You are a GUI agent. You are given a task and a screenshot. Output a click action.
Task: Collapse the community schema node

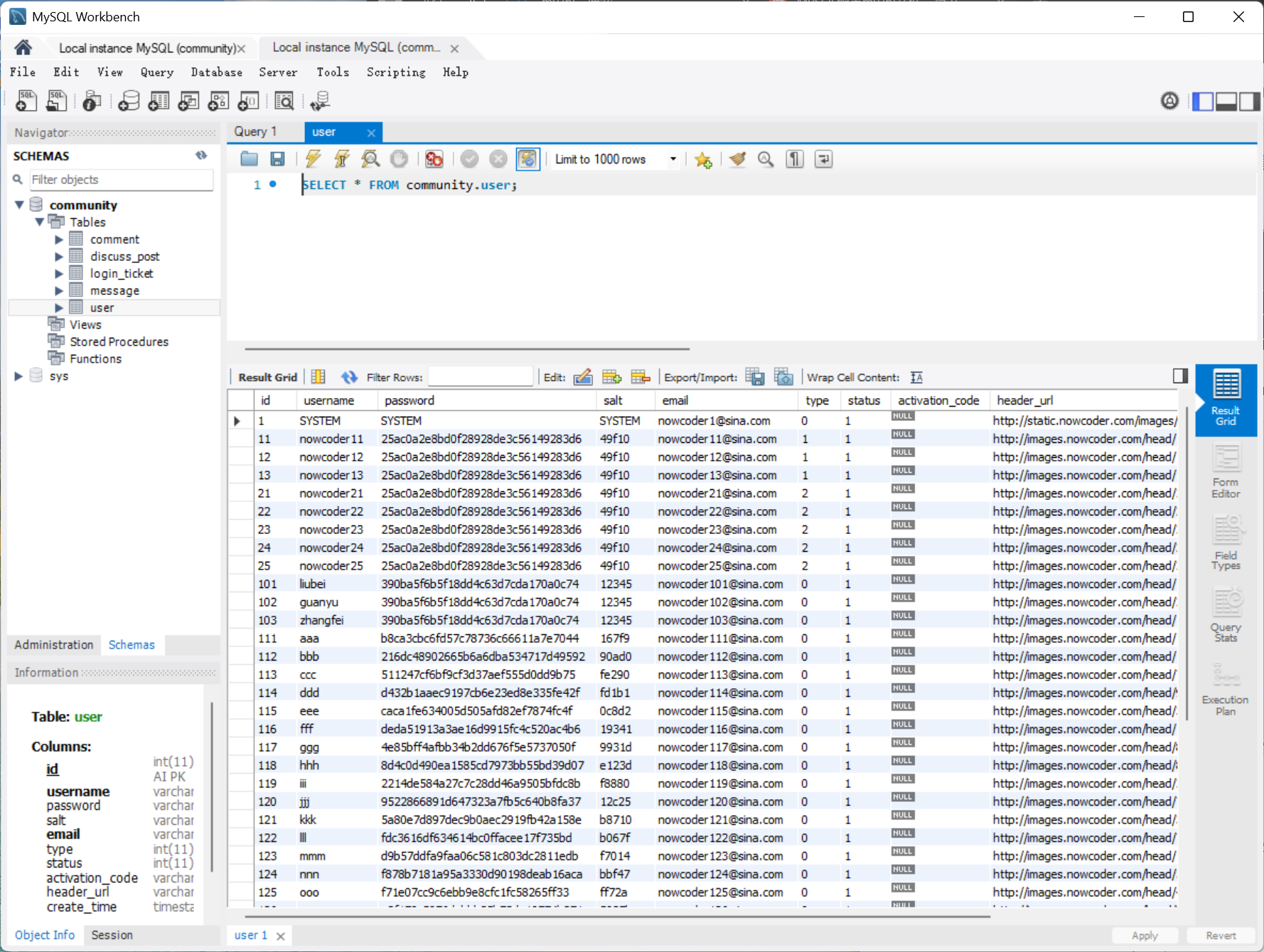19,205
